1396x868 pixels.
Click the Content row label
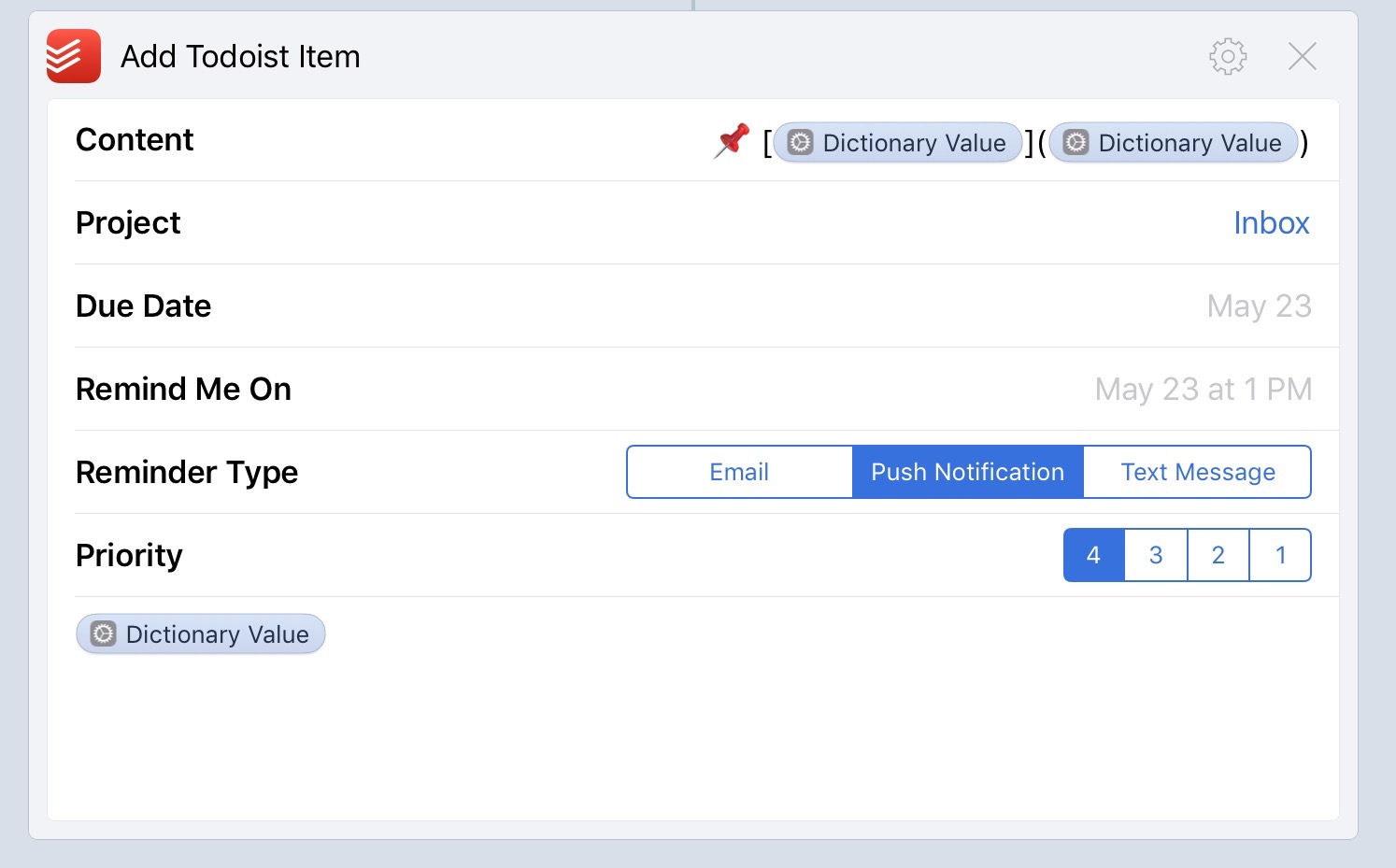[x=135, y=140]
